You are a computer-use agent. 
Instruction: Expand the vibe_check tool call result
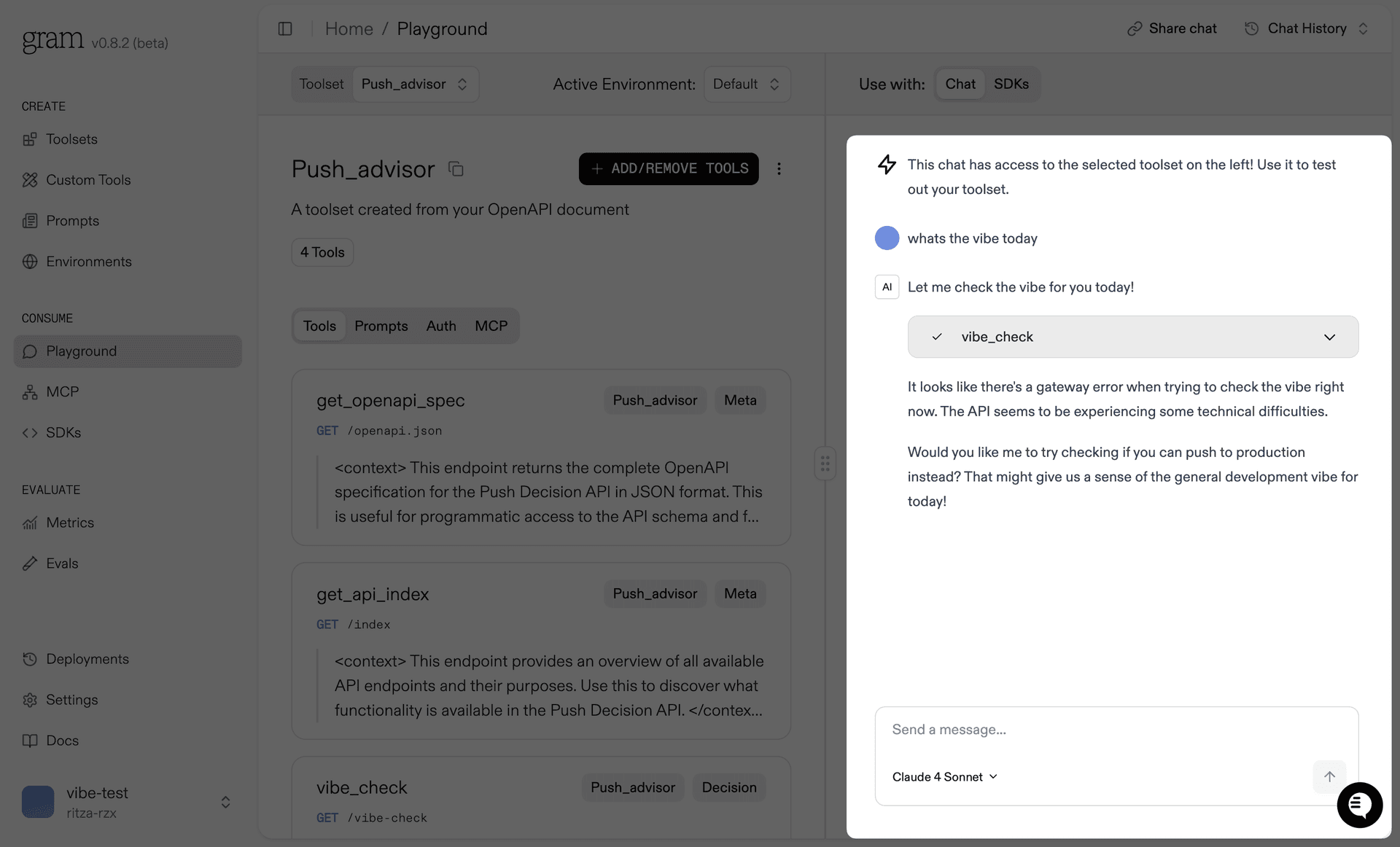pyautogui.click(x=1329, y=337)
